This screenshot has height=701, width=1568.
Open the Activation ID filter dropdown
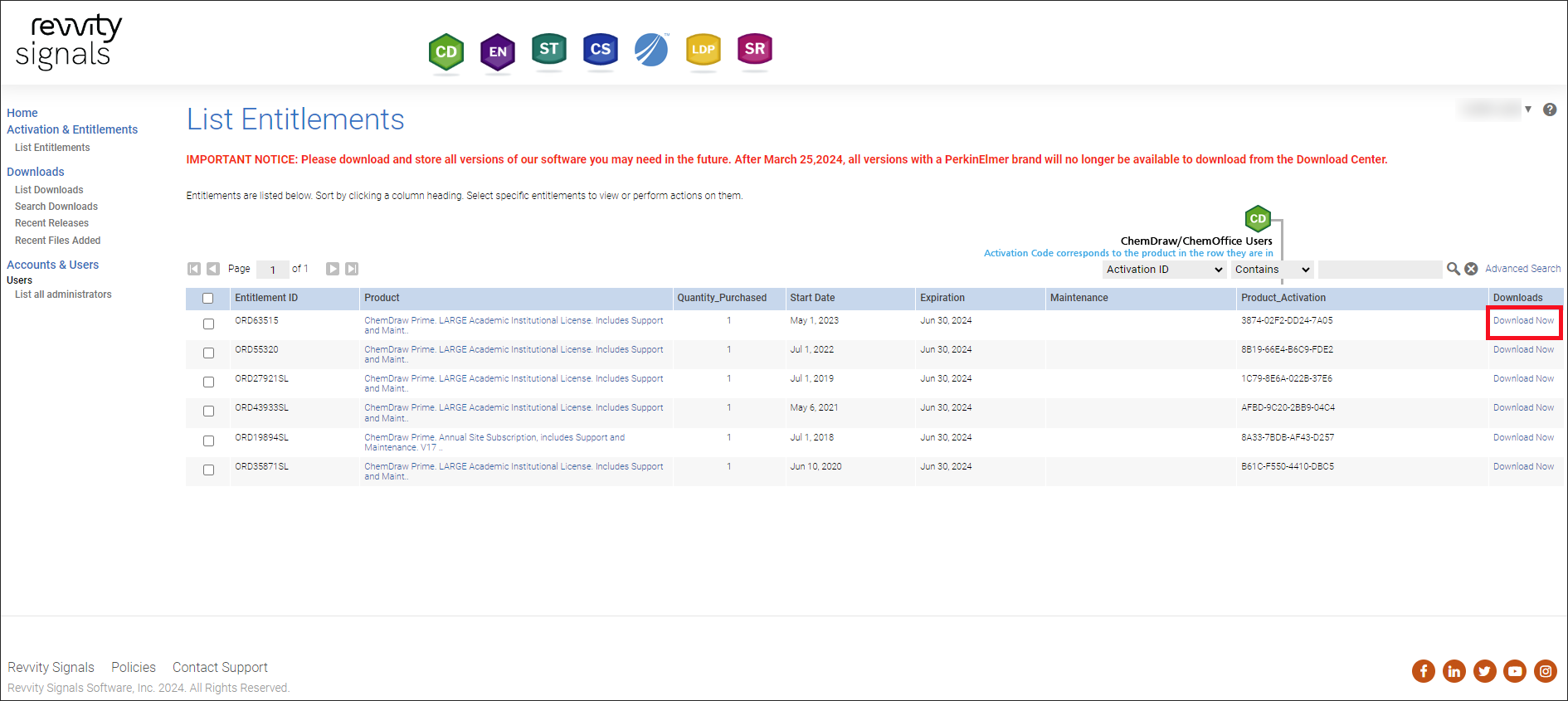[1165, 270]
